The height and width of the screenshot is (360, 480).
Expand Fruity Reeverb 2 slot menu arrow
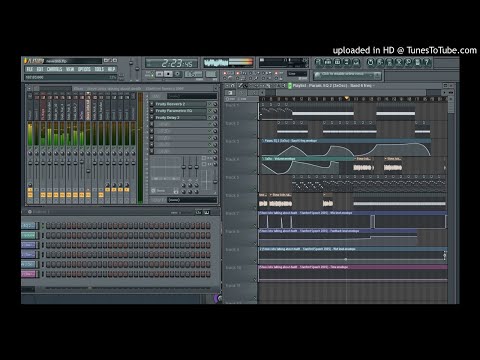pyautogui.click(x=152, y=104)
